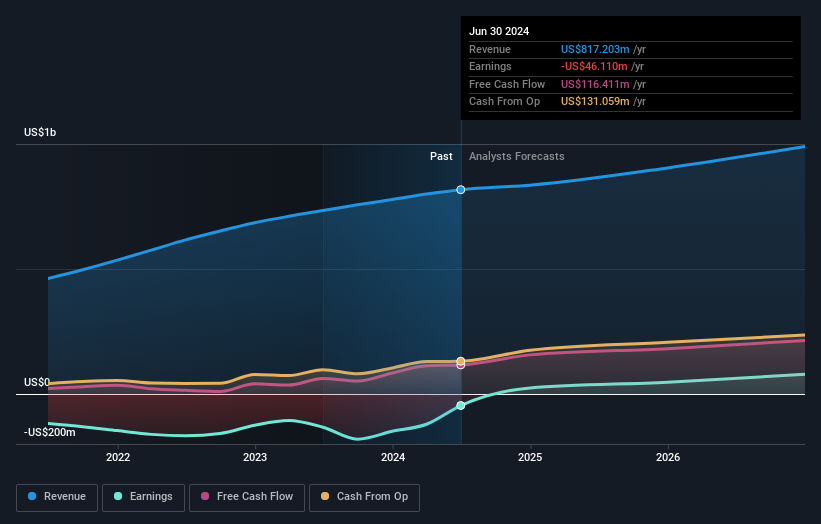Screen dimensions: 821x524
Task: Toggle the Revenue legend button
Action: pyautogui.click(x=57, y=497)
